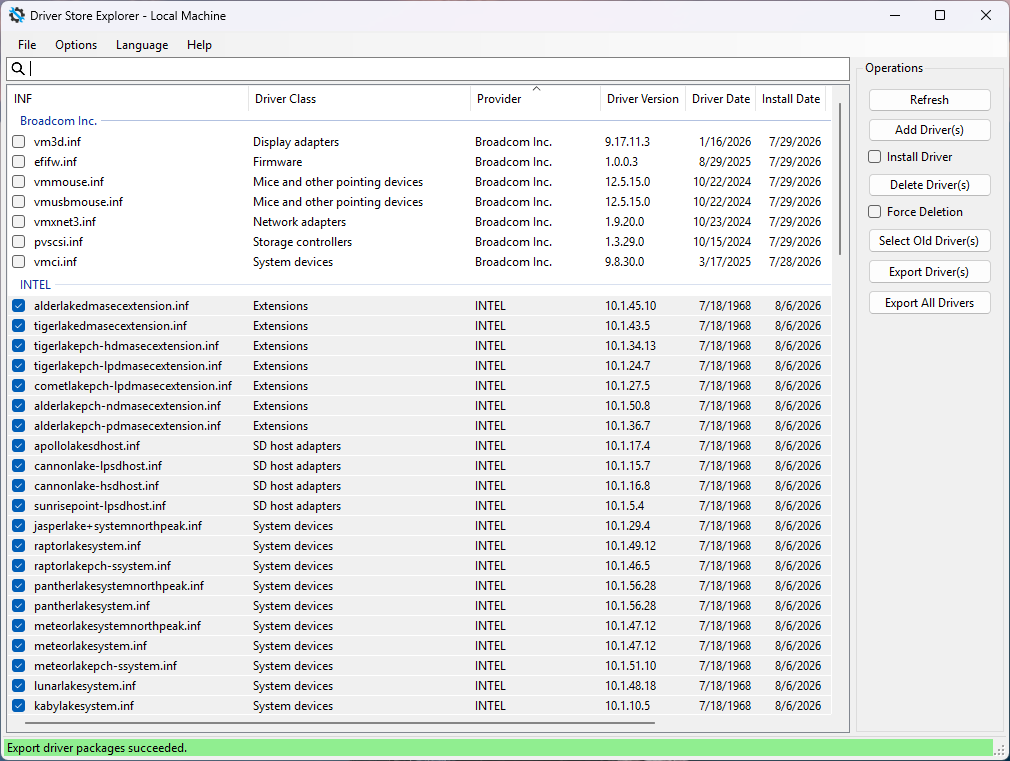
Task: Check the vmmouse.inf checkbox
Action: click(x=19, y=182)
